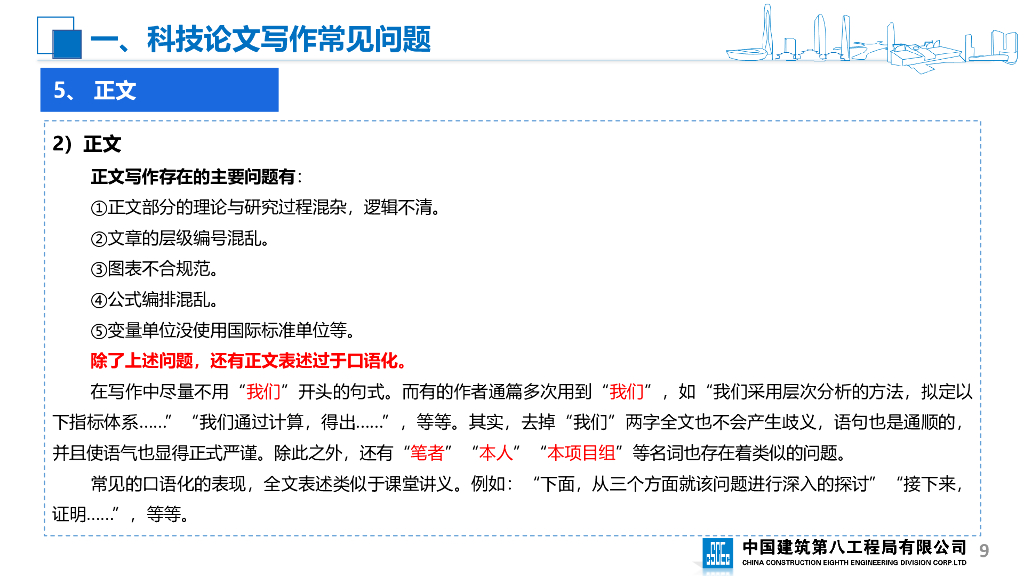
Task: Click the English company name text
Action: coord(854,563)
